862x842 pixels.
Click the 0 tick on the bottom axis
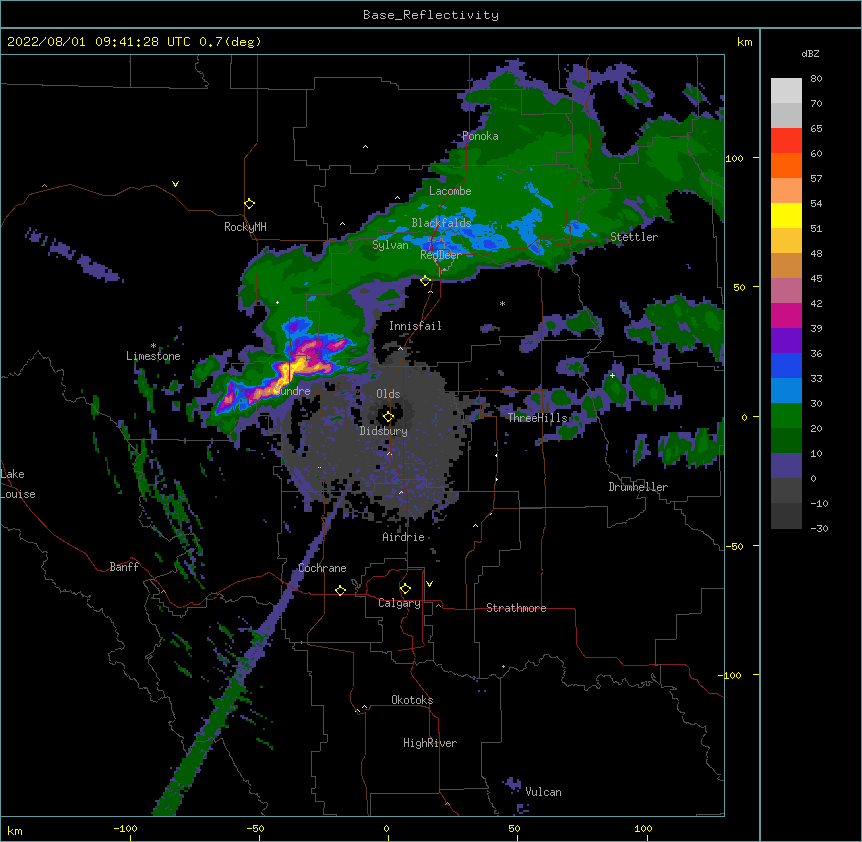tap(386, 829)
